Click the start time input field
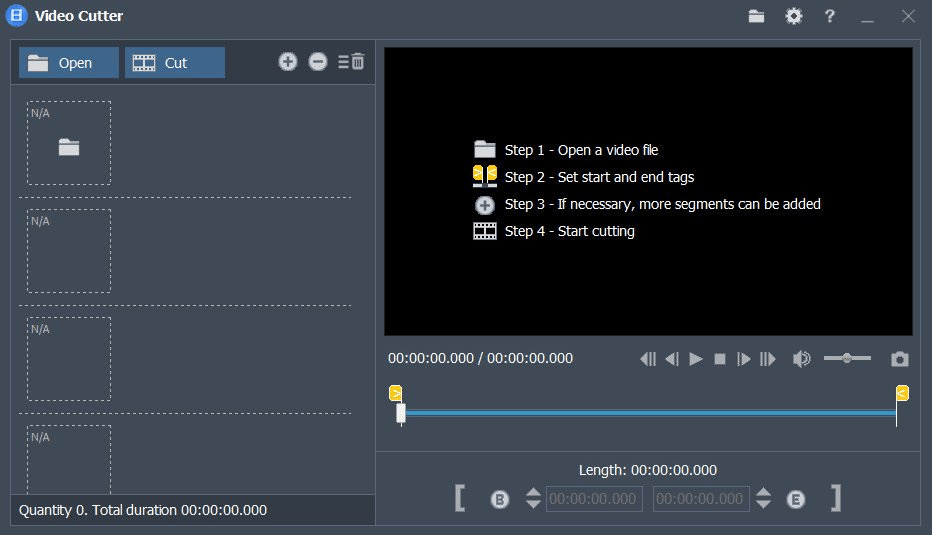The height and width of the screenshot is (535, 932). point(594,499)
